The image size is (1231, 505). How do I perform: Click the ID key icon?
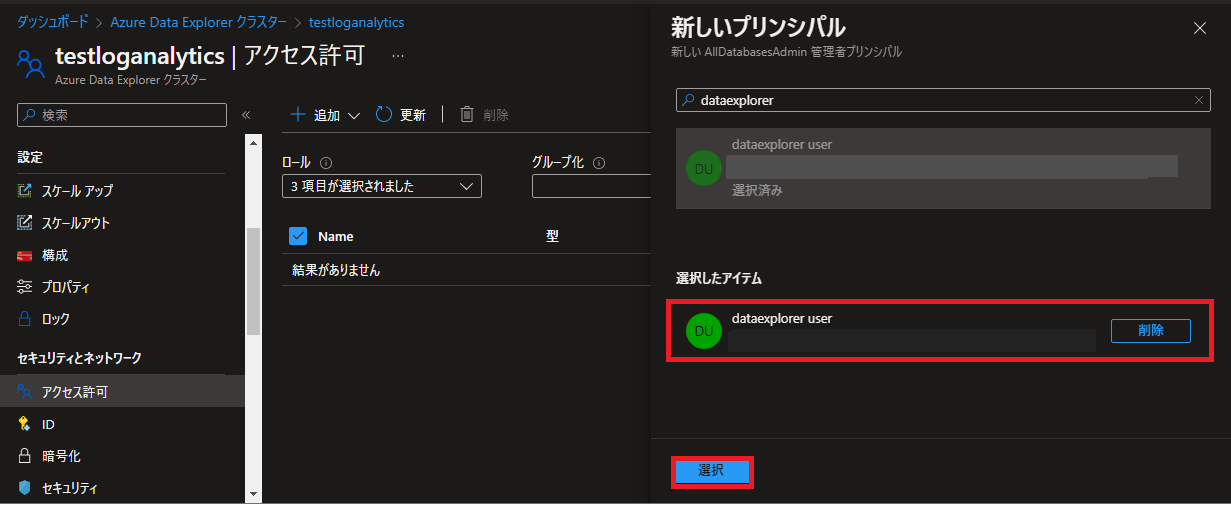click(25, 424)
